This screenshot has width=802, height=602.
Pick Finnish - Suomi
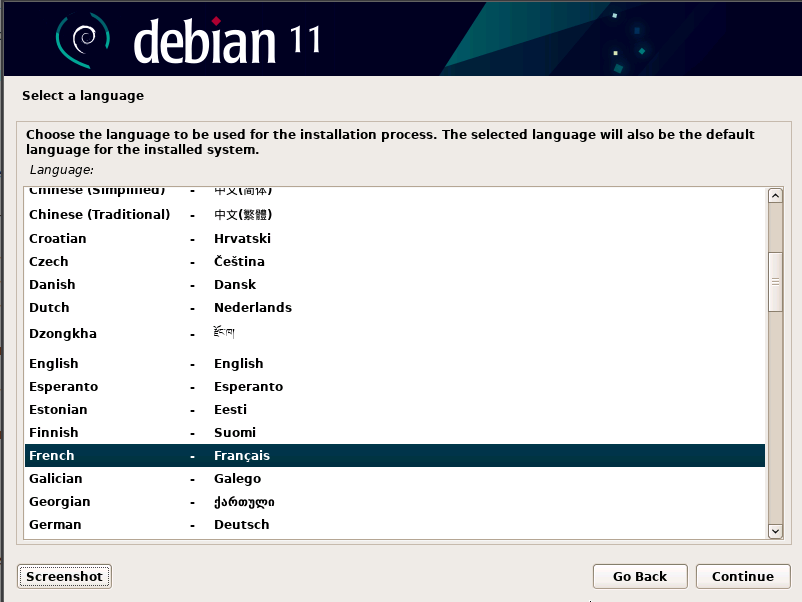point(54,433)
